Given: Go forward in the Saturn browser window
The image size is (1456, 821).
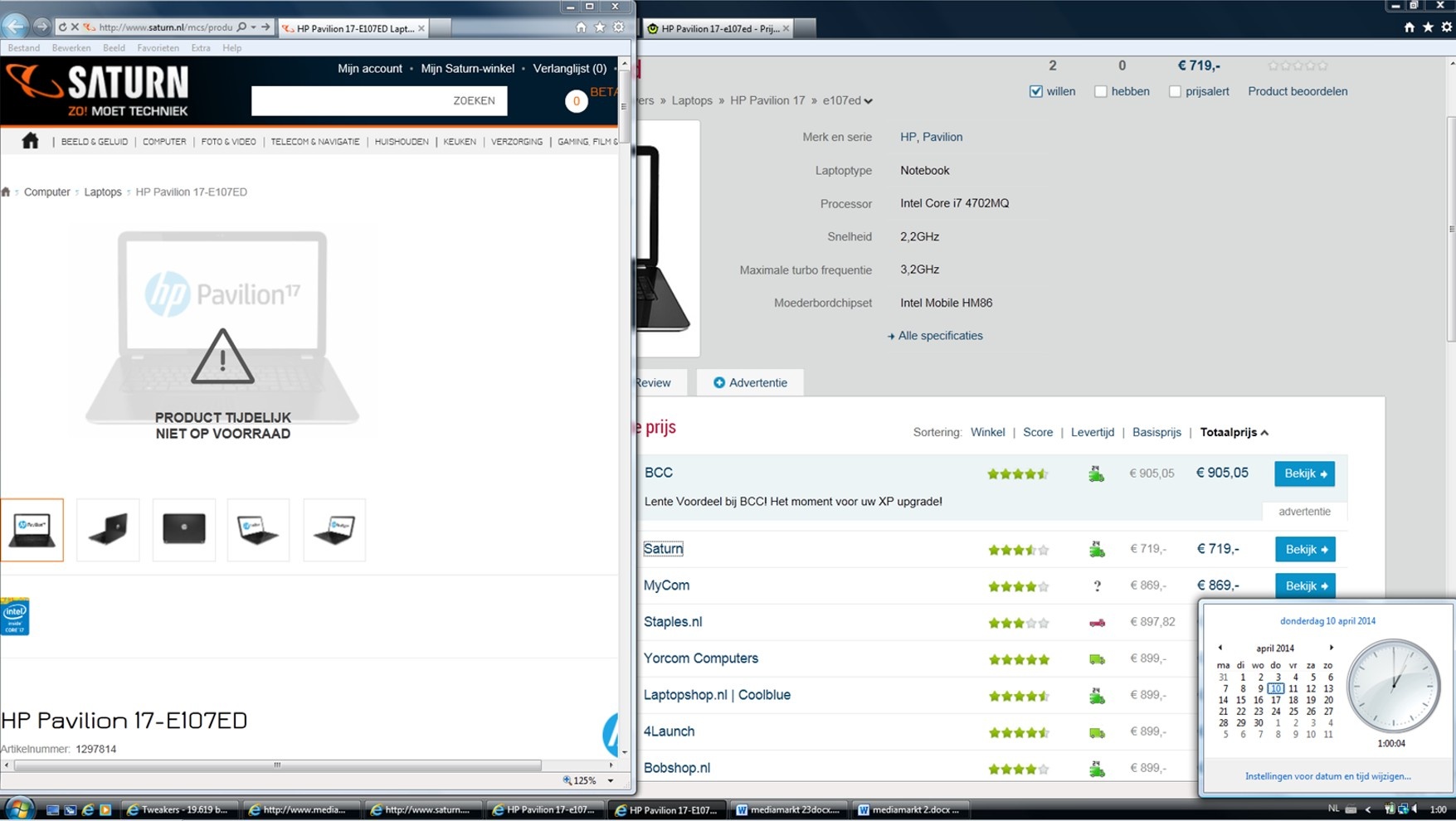Looking at the screenshot, I should [41, 27].
